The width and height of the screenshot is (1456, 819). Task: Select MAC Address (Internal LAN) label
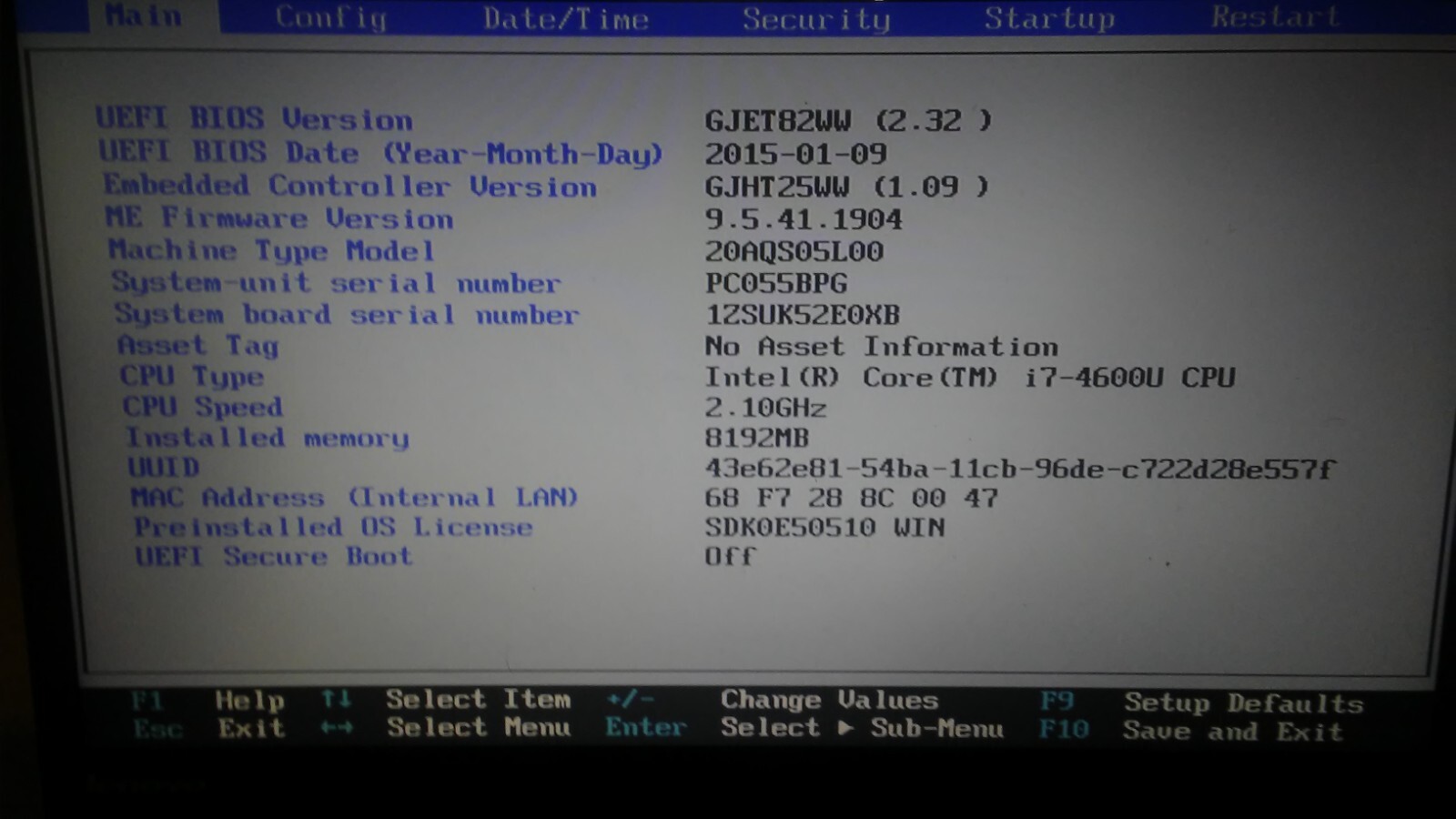click(355, 498)
